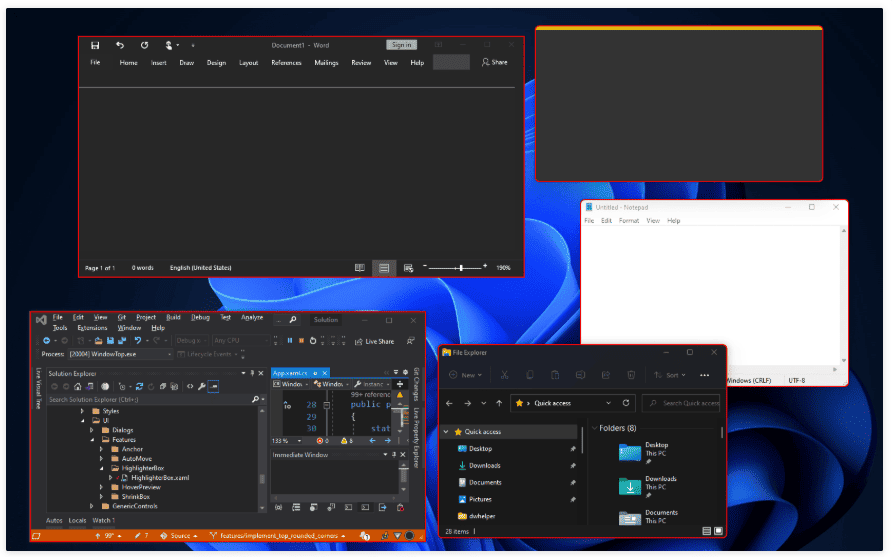Click English (United States) in Word status bar
Viewport: 892px width, 557px height.
[200, 268]
